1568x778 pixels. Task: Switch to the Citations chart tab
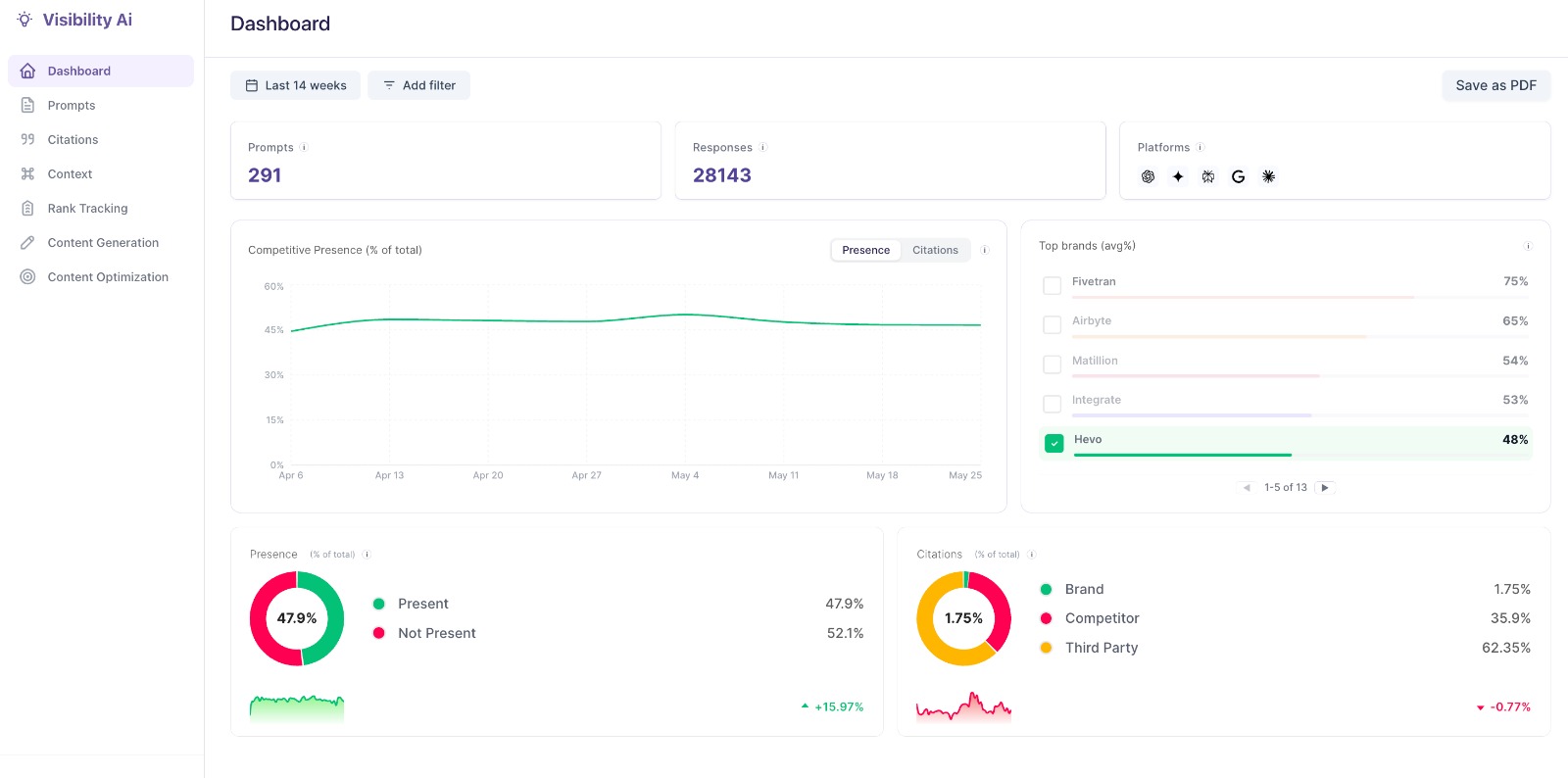[x=935, y=250]
